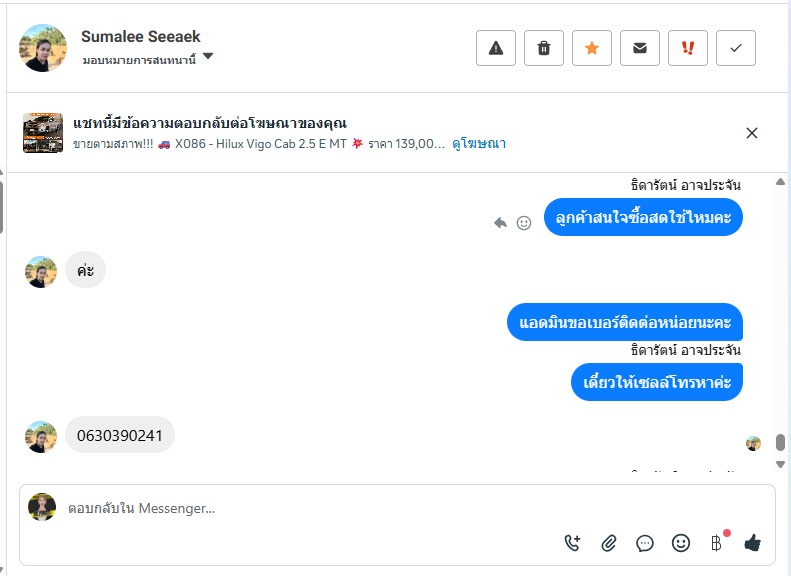Click the reply arrow beside the message

[500, 223]
